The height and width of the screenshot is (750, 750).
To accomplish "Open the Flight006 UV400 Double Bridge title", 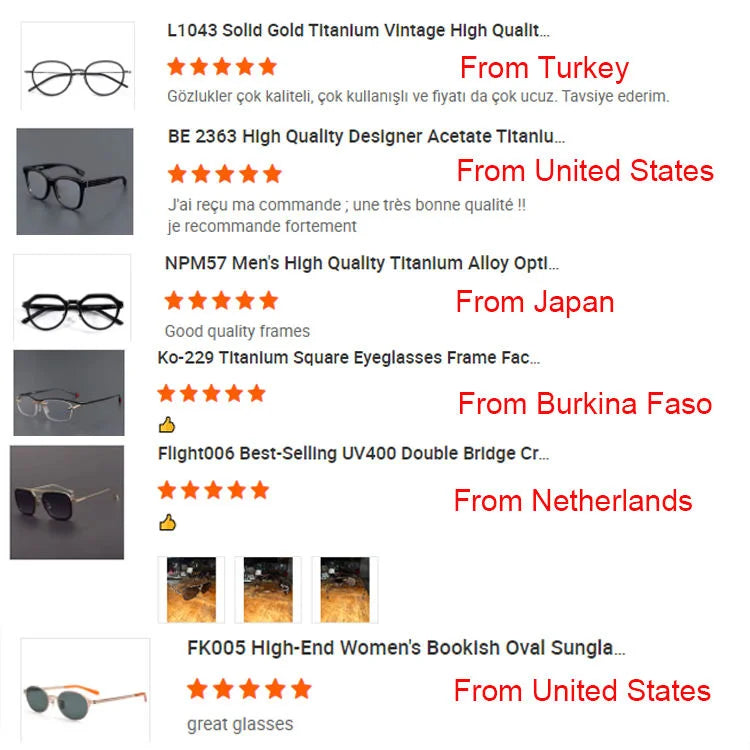I will click(x=353, y=453).
